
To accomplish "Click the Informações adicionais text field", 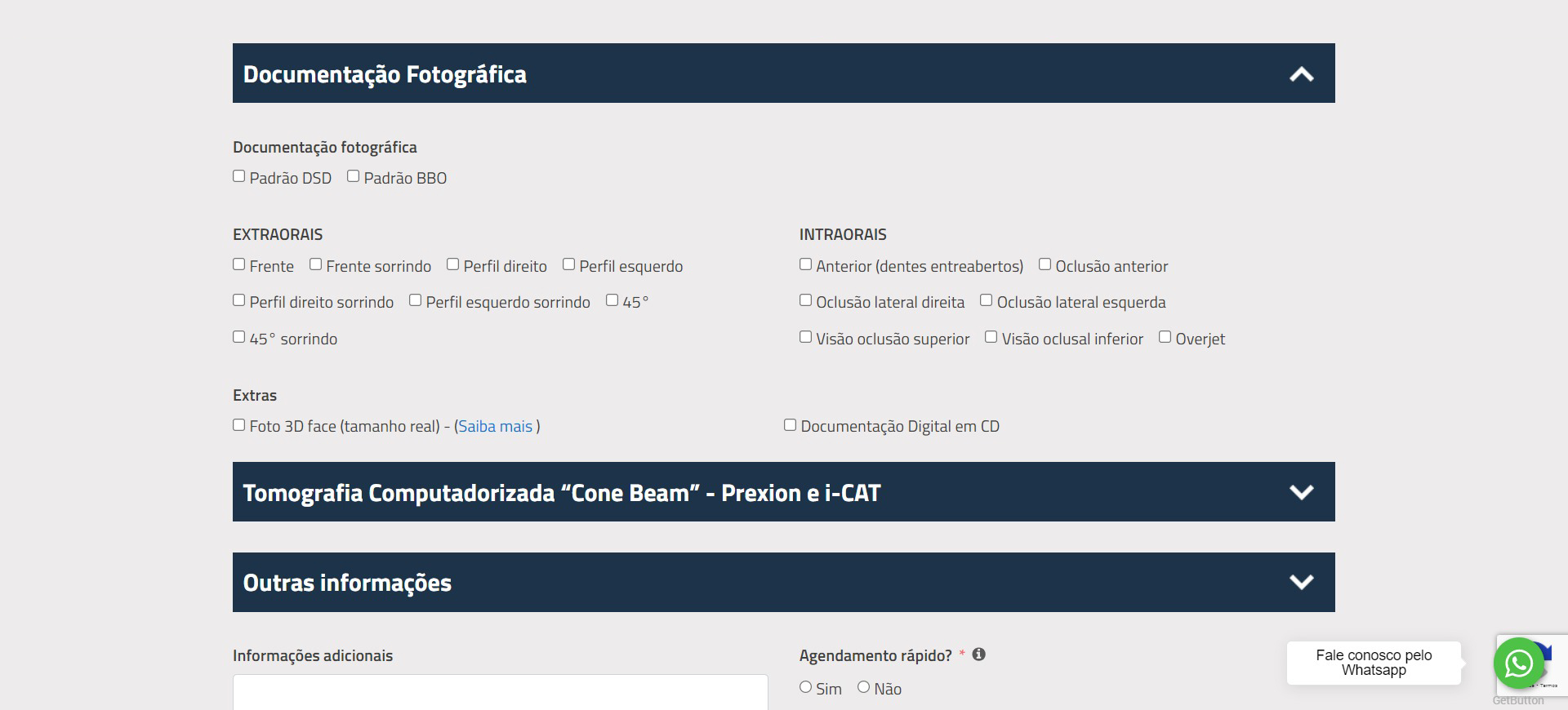I will (500, 692).
